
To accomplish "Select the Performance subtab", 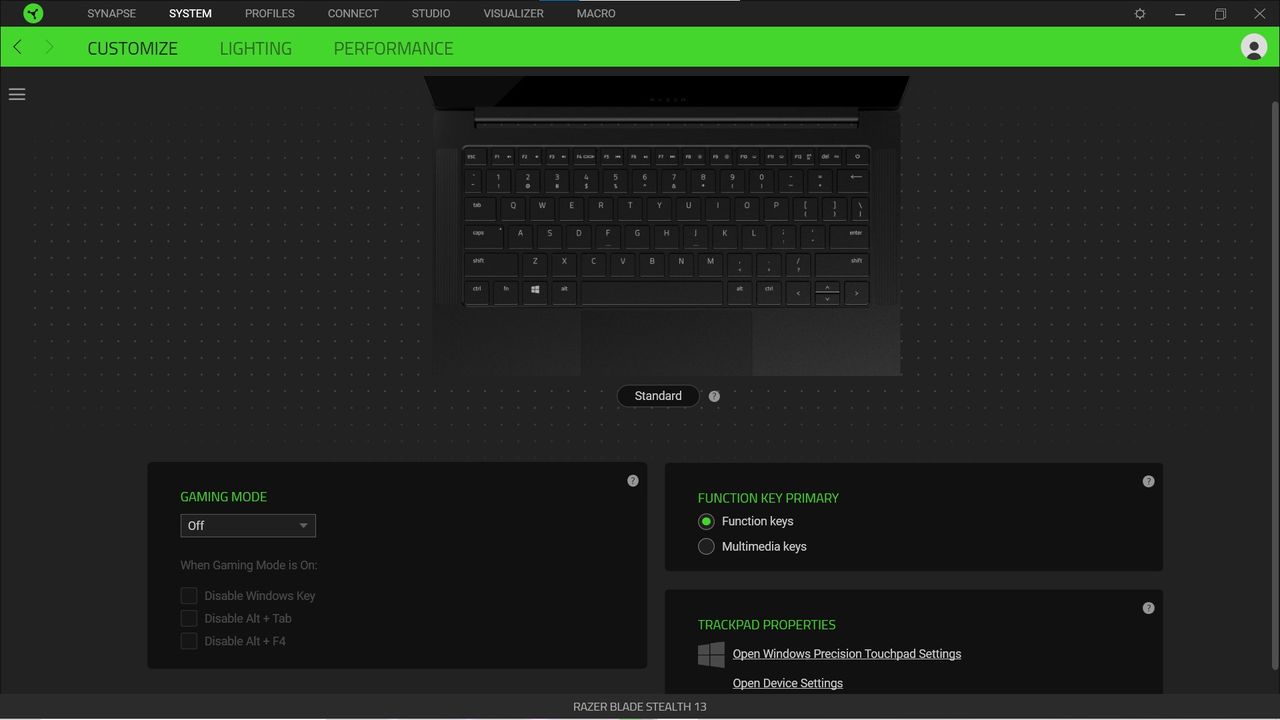I will (393, 48).
